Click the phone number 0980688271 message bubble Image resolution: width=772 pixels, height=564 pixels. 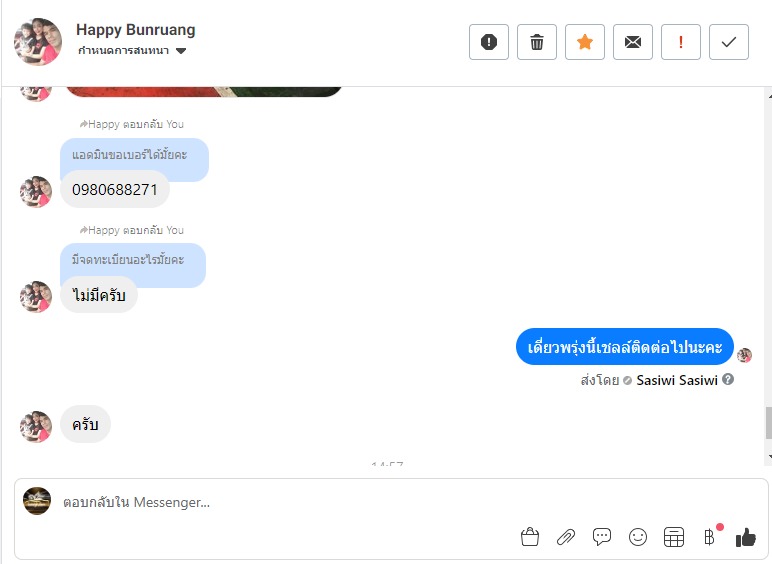[115, 189]
